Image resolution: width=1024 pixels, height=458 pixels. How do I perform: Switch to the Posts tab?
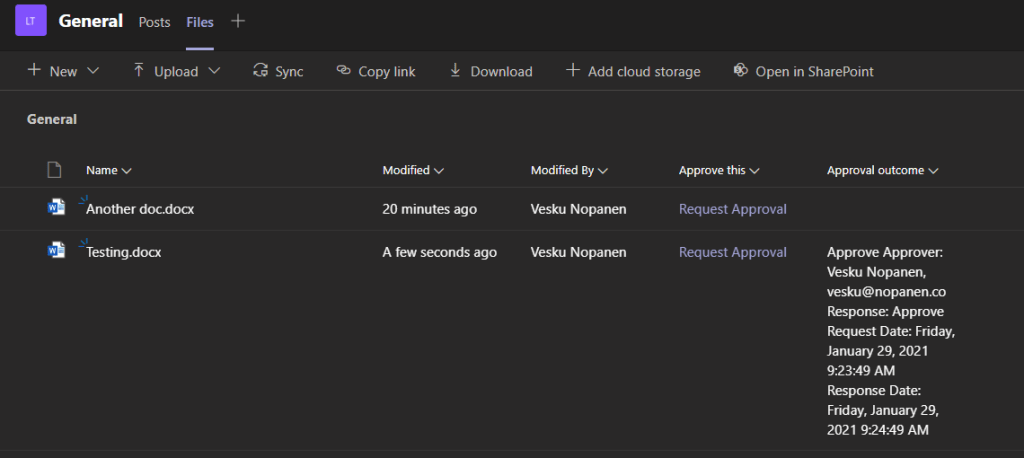tap(154, 22)
